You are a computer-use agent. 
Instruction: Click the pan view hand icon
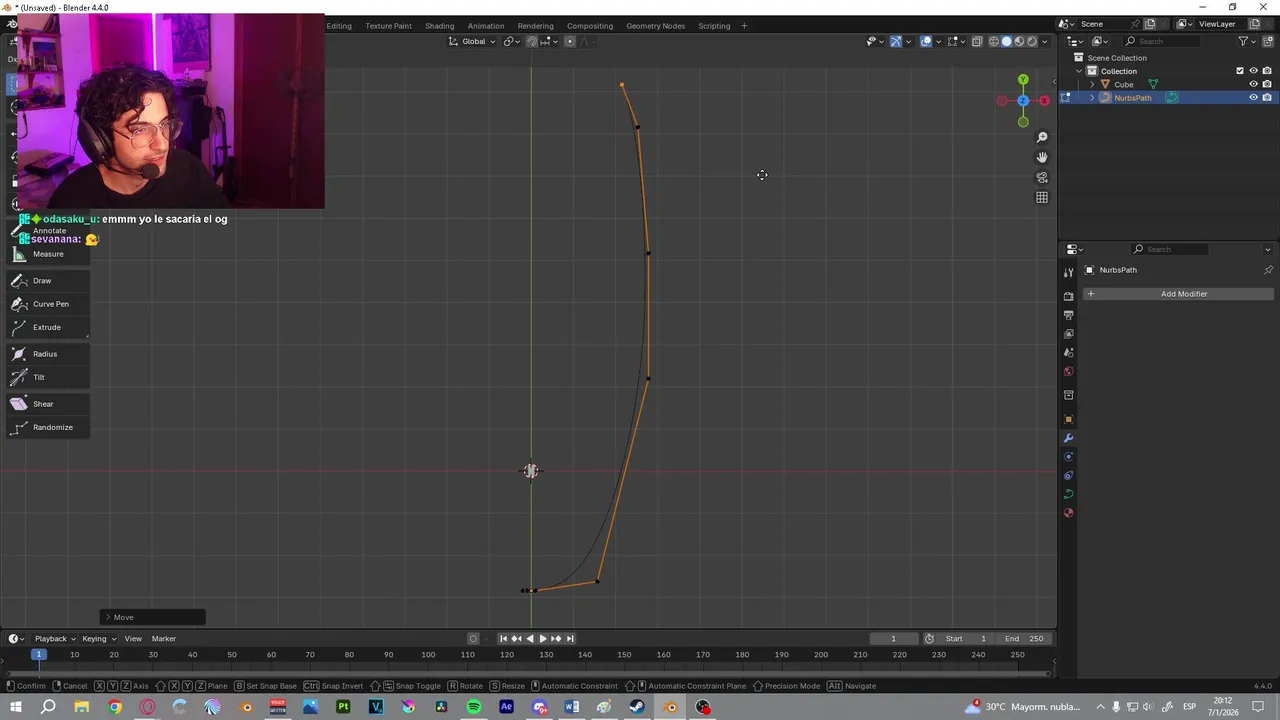tap(1042, 157)
